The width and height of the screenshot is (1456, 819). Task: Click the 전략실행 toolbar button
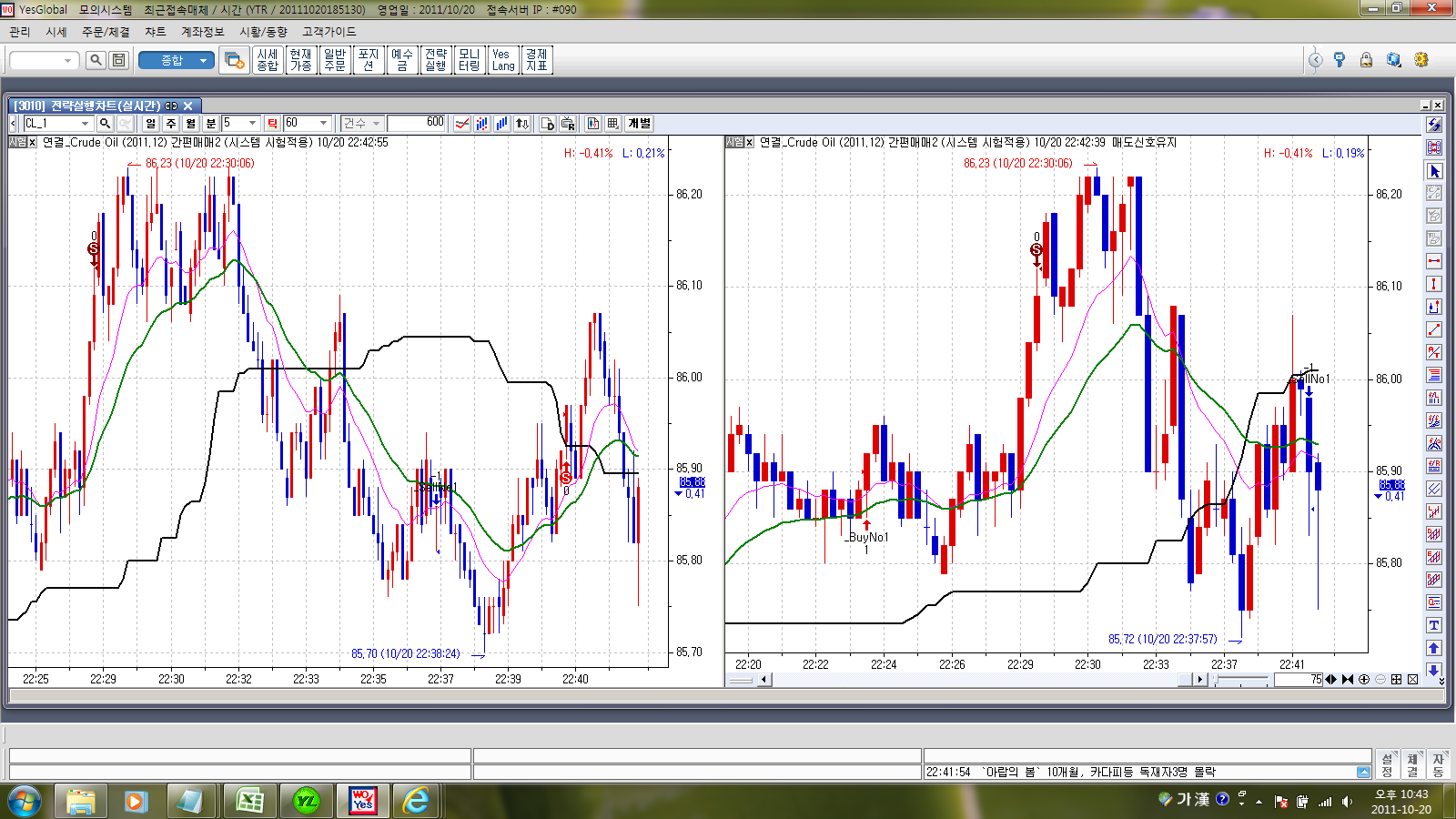tap(436, 60)
